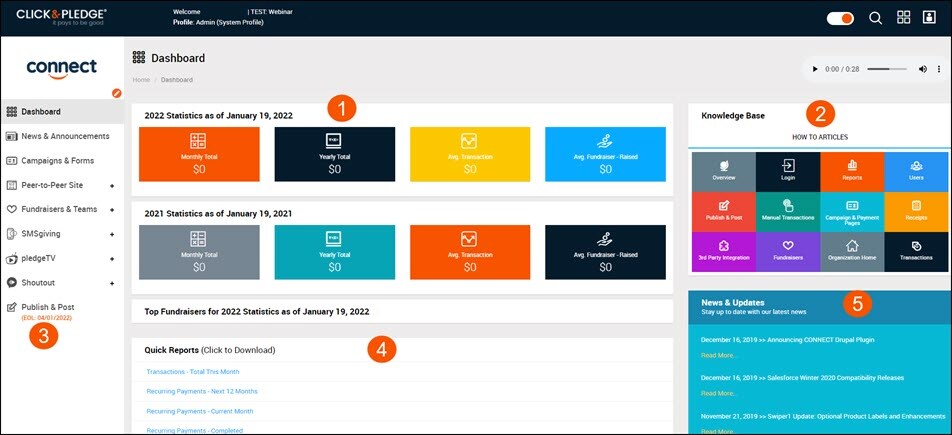Open the audio player more options menu
Image resolution: width=952 pixels, height=435 pixels.
939,69
